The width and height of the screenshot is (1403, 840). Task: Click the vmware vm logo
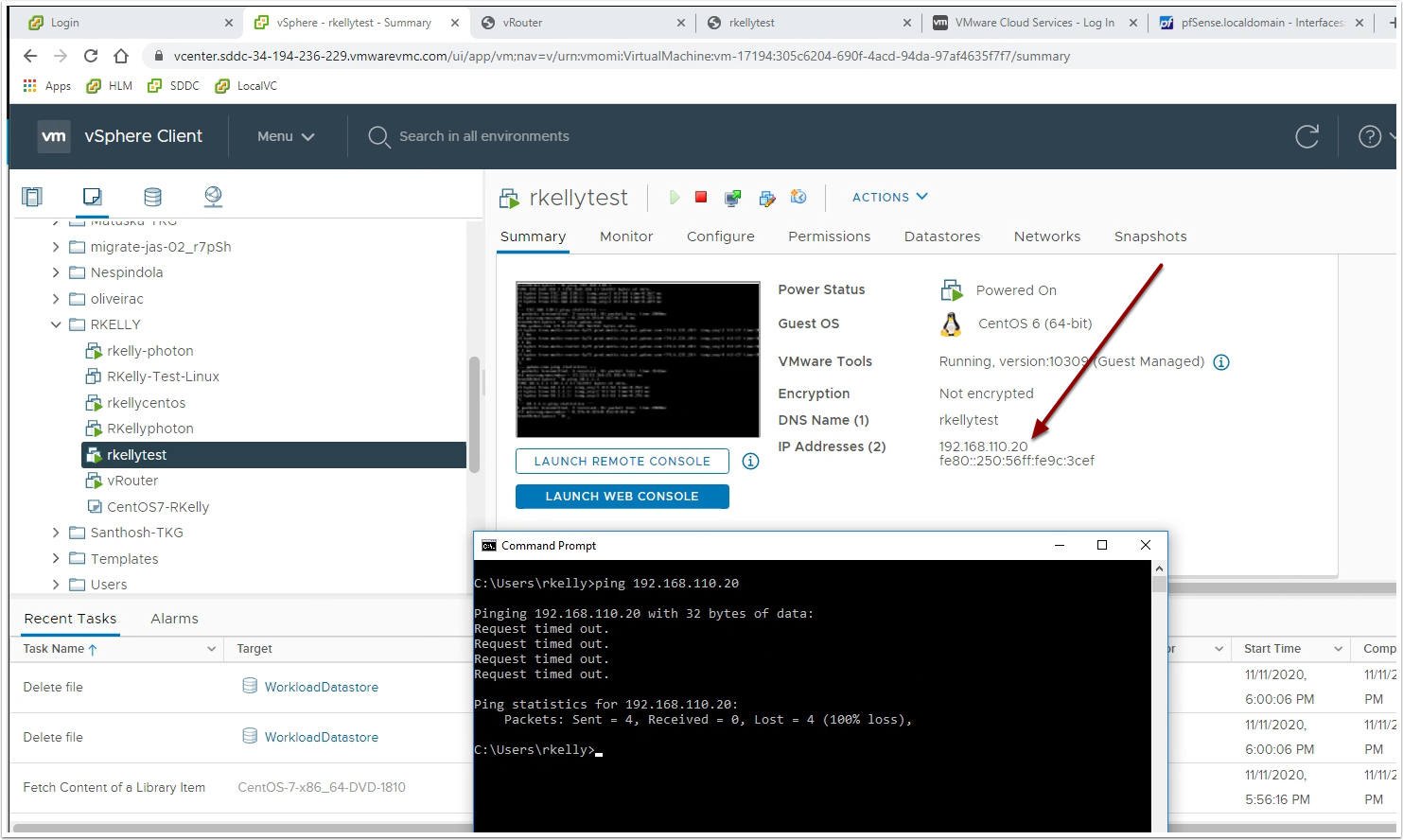[x=54, y=136]
